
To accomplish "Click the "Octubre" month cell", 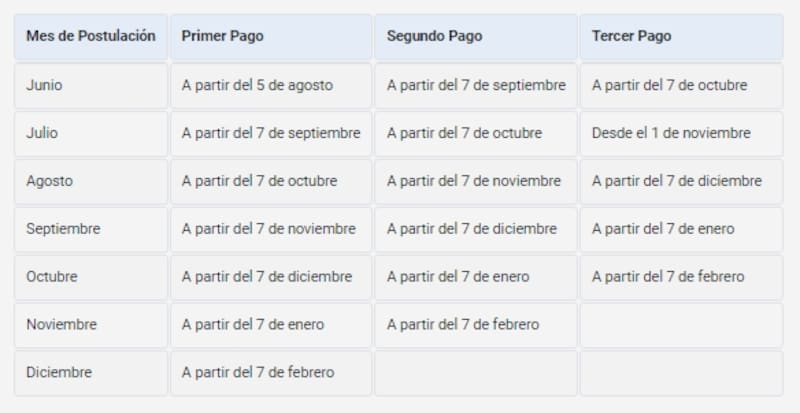I will click(52, 277).
